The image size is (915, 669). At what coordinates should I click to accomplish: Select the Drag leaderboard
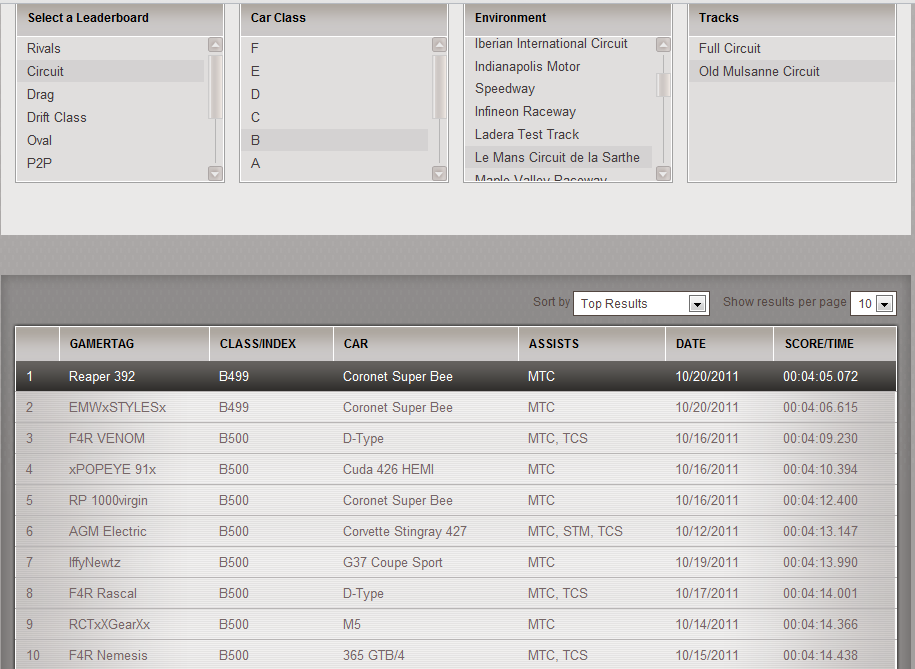point(41,94)
